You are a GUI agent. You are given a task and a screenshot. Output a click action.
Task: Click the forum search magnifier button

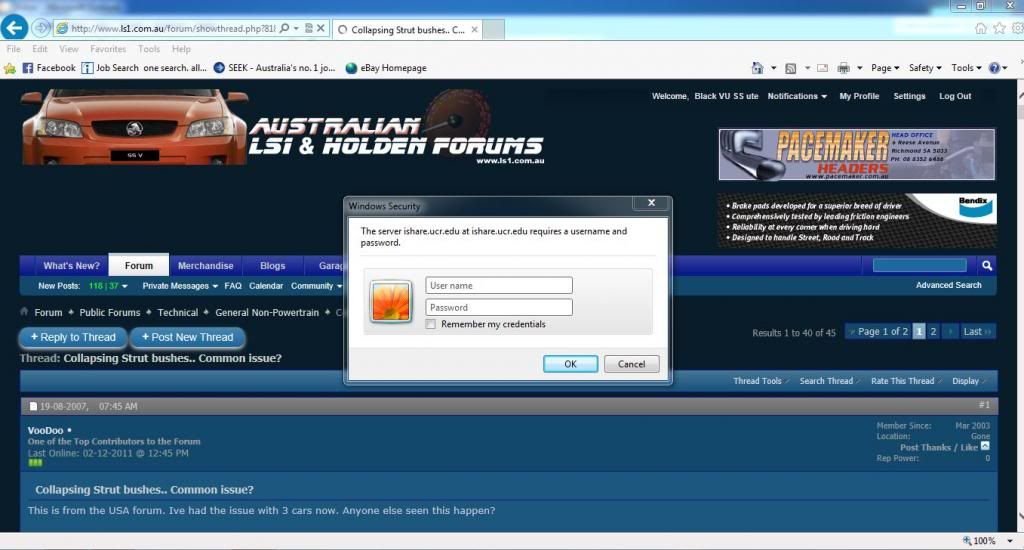pos(987,265)
